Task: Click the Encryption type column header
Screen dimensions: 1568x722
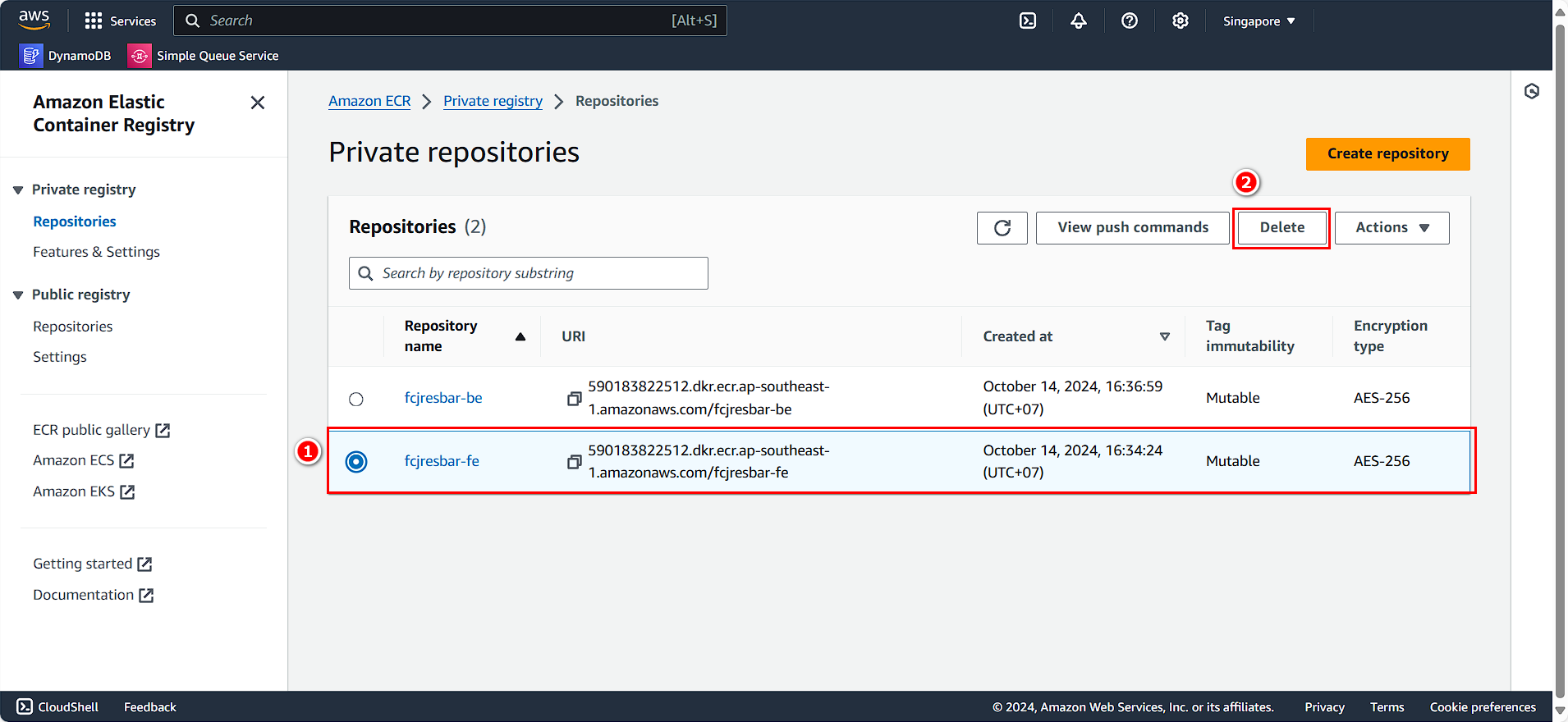Action: click(x=1391, y=336)
